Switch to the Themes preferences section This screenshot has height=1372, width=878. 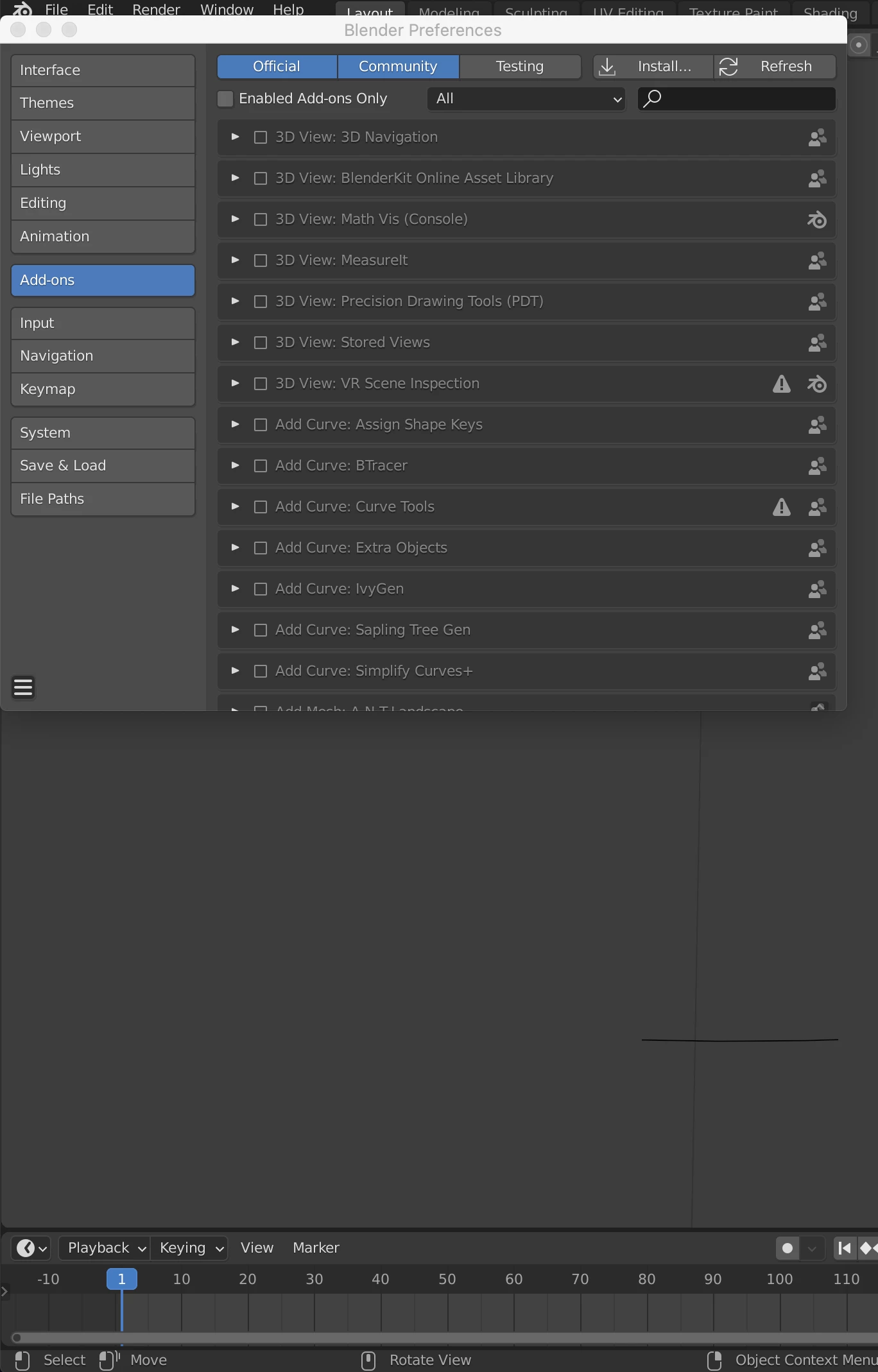pos(103,103)
